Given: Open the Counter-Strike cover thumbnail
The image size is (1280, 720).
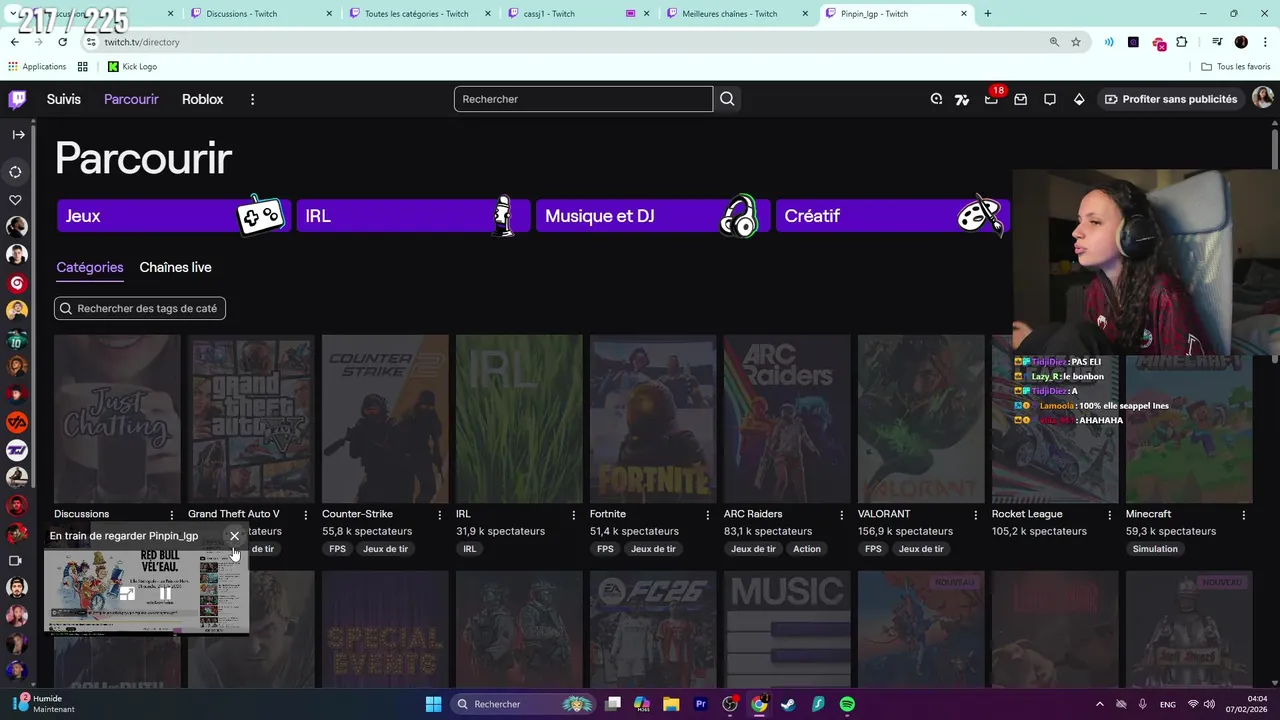Looking at the screenshot, I should (385, 419).
